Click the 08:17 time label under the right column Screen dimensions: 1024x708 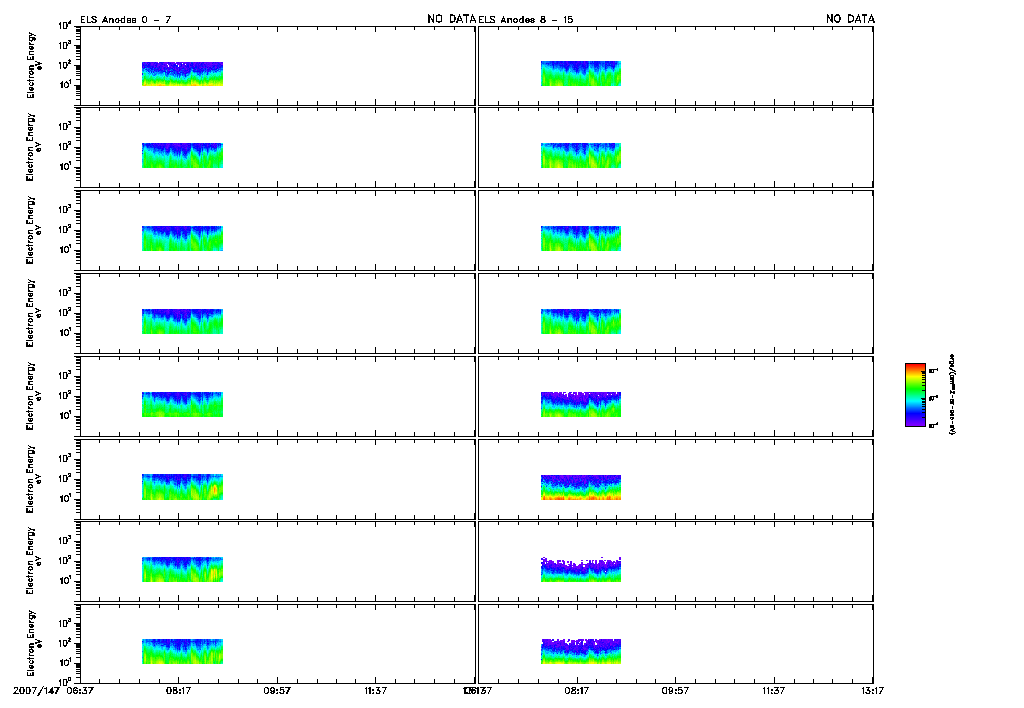[577, 690]
